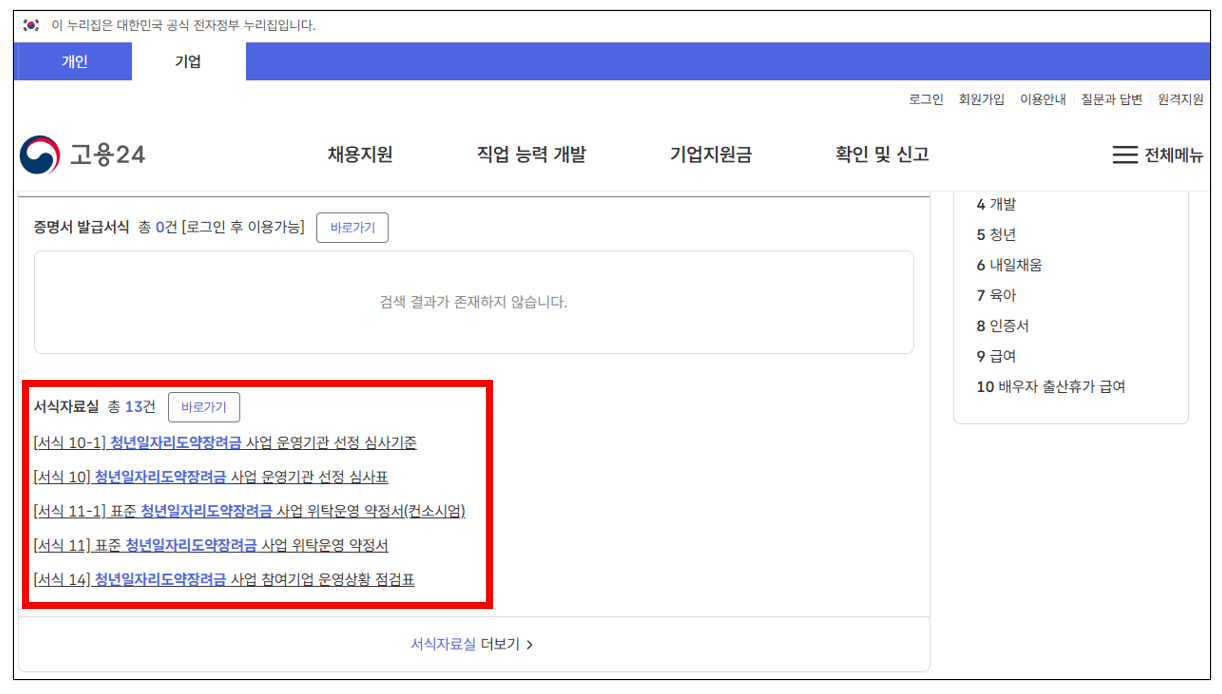Open the 확인 및 신고 menu
1222x694 pixels.
tap(881, 153)
